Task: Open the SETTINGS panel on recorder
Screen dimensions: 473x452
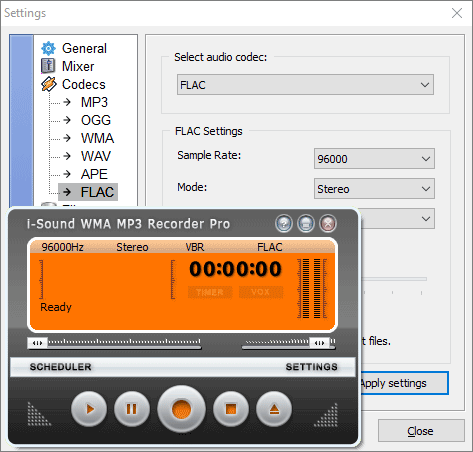Action: pyautogui.click(x=312, y=367)
